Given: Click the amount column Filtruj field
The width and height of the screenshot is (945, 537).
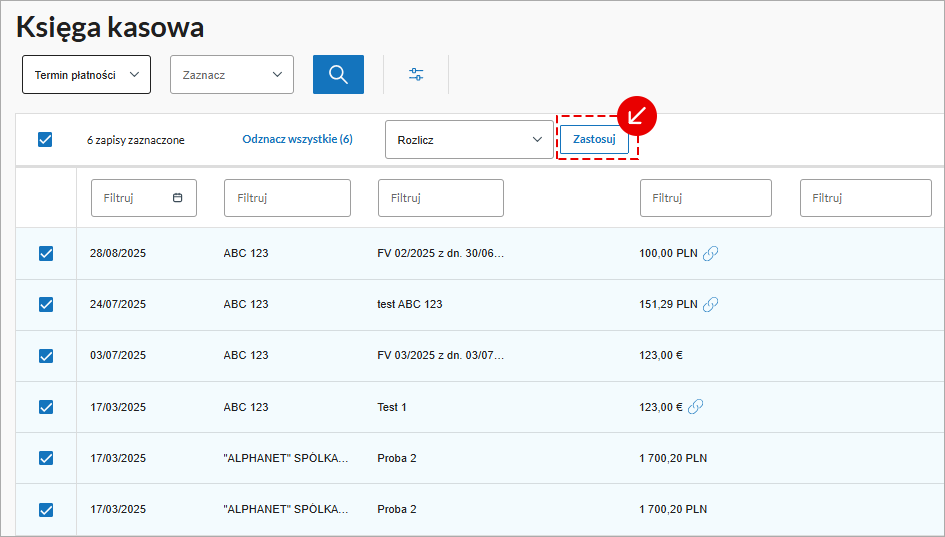Looking at the screenshot, I should click(x=705, y=198).
